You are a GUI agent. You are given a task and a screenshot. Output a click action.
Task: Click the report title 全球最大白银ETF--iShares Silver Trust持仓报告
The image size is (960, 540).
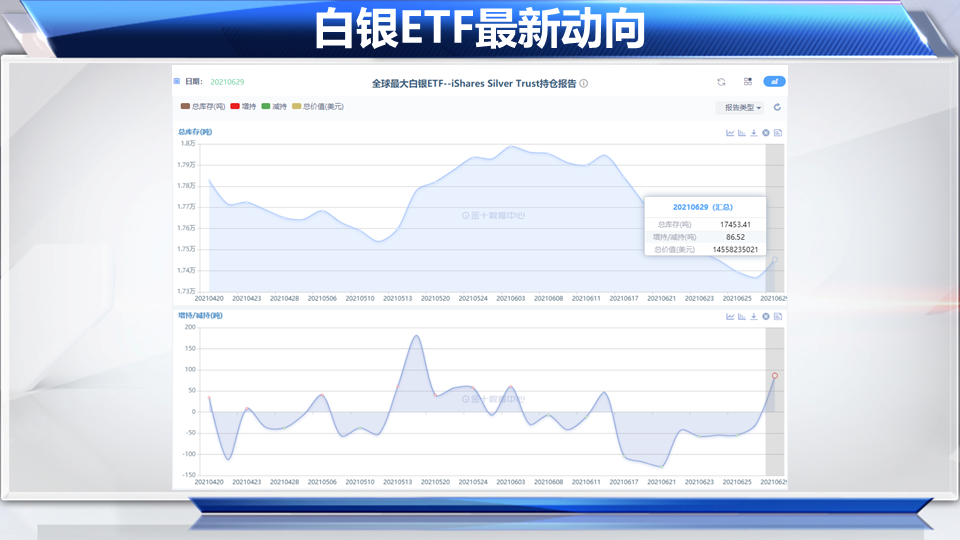pyautogui.click(x=474, y=83)
